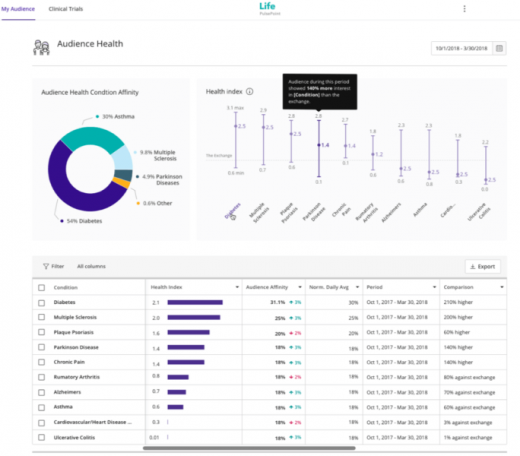Toggle the select-all Condition checkbox

coord(41,287)
